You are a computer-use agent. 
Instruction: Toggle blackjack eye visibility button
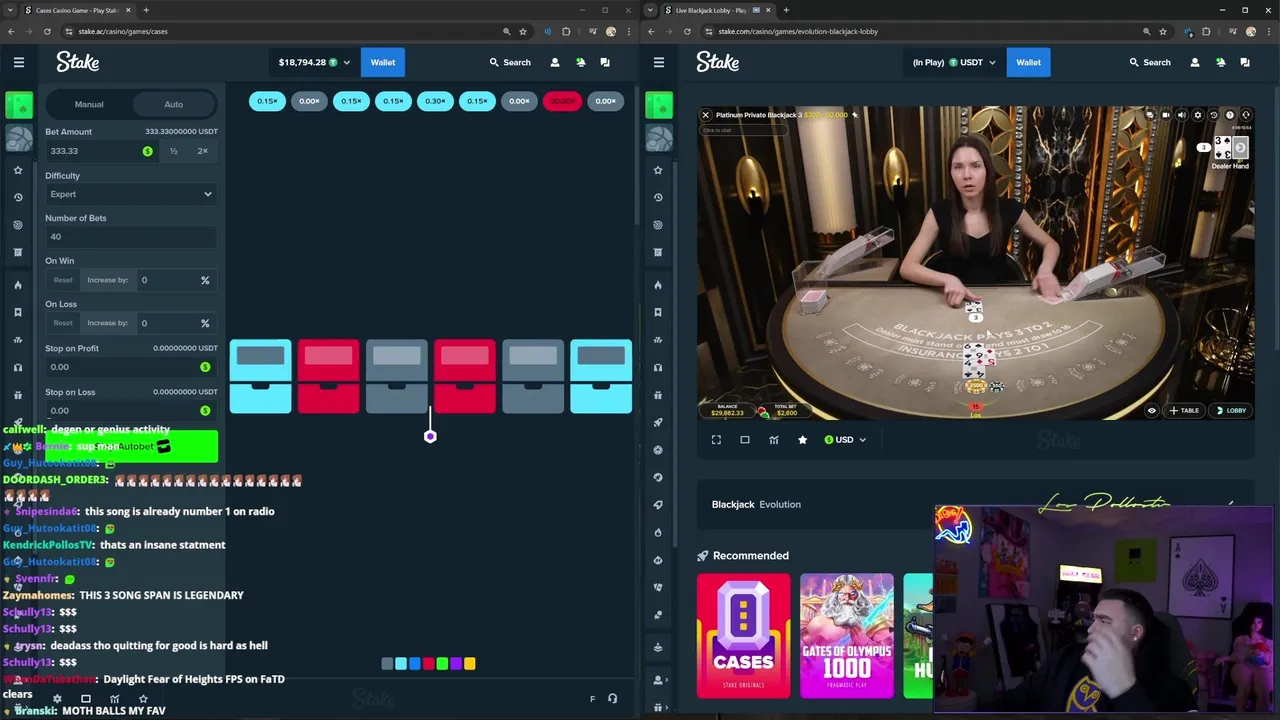1151,410
